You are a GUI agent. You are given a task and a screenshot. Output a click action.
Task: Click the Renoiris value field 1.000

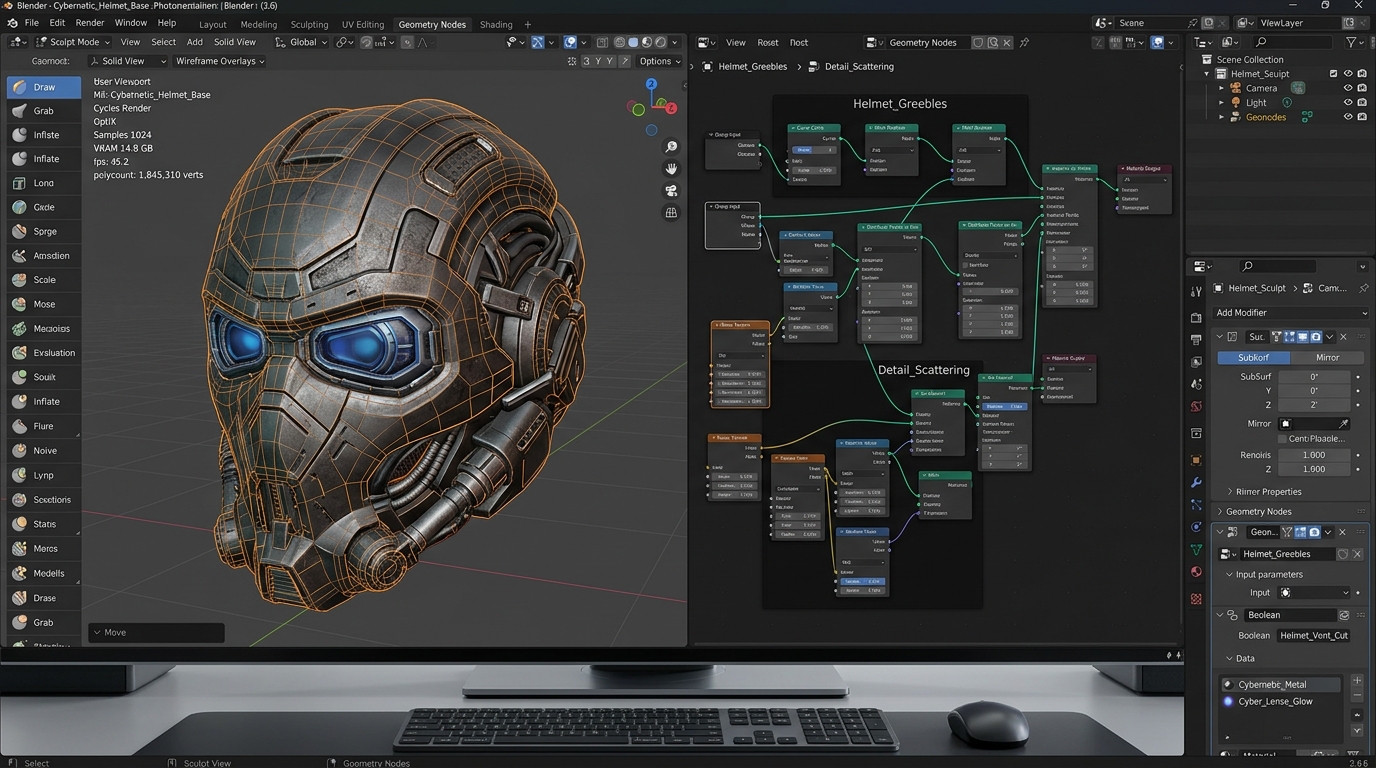1313,455
